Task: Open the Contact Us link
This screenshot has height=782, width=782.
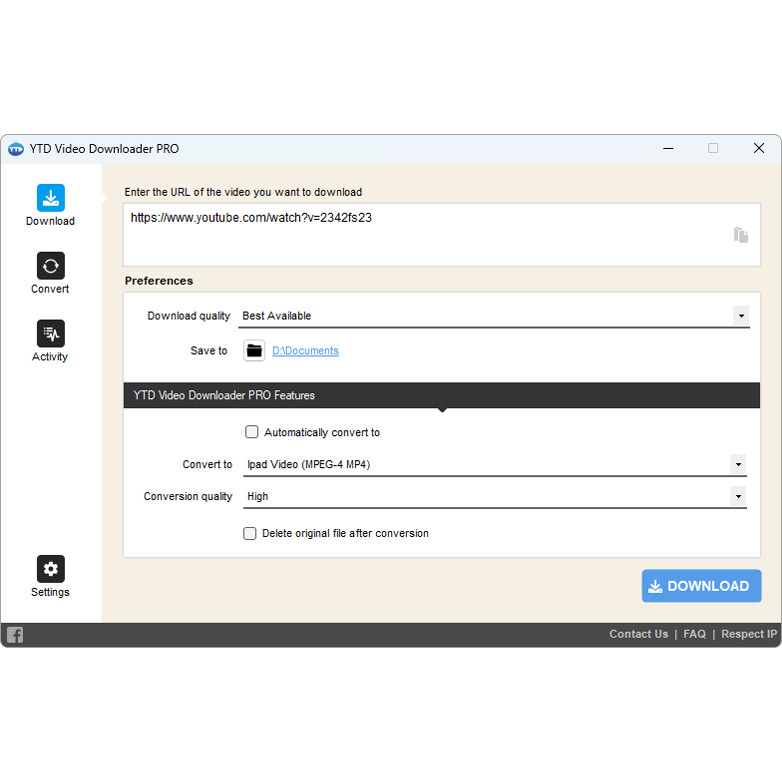Action: click(x=638, y=634)
